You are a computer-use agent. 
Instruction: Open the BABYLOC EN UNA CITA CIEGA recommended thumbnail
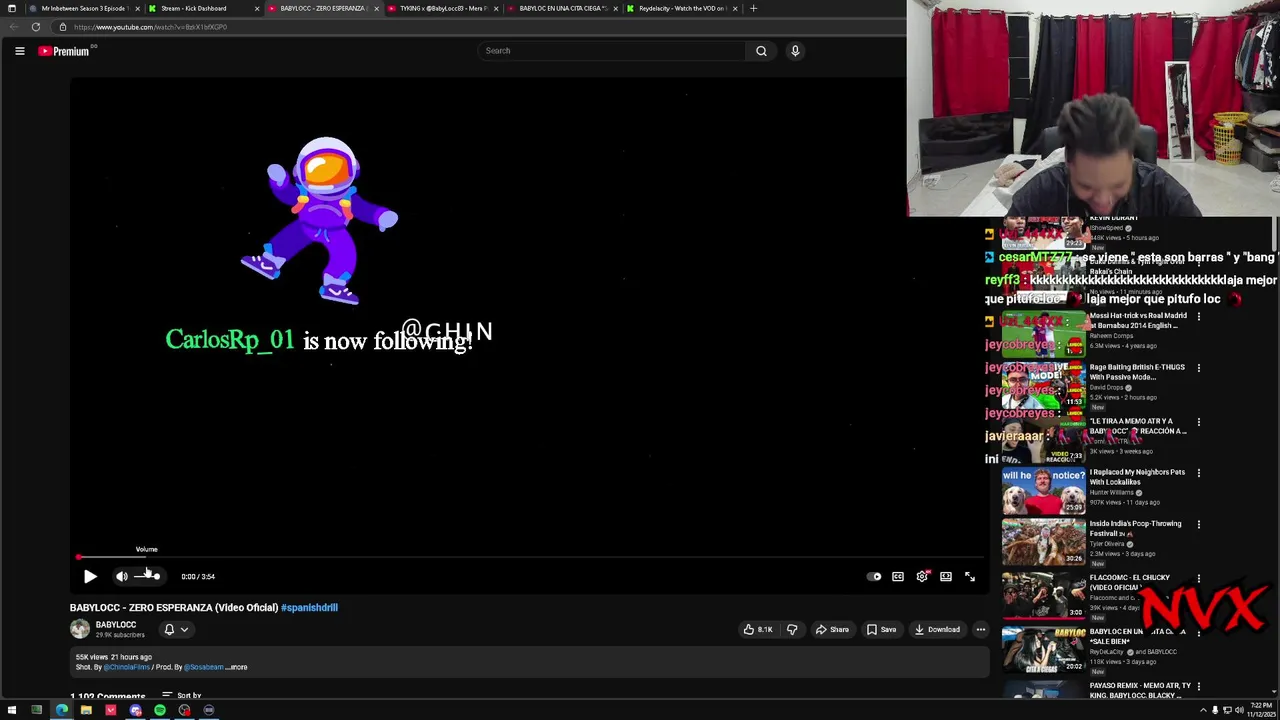pos(1044,649)
